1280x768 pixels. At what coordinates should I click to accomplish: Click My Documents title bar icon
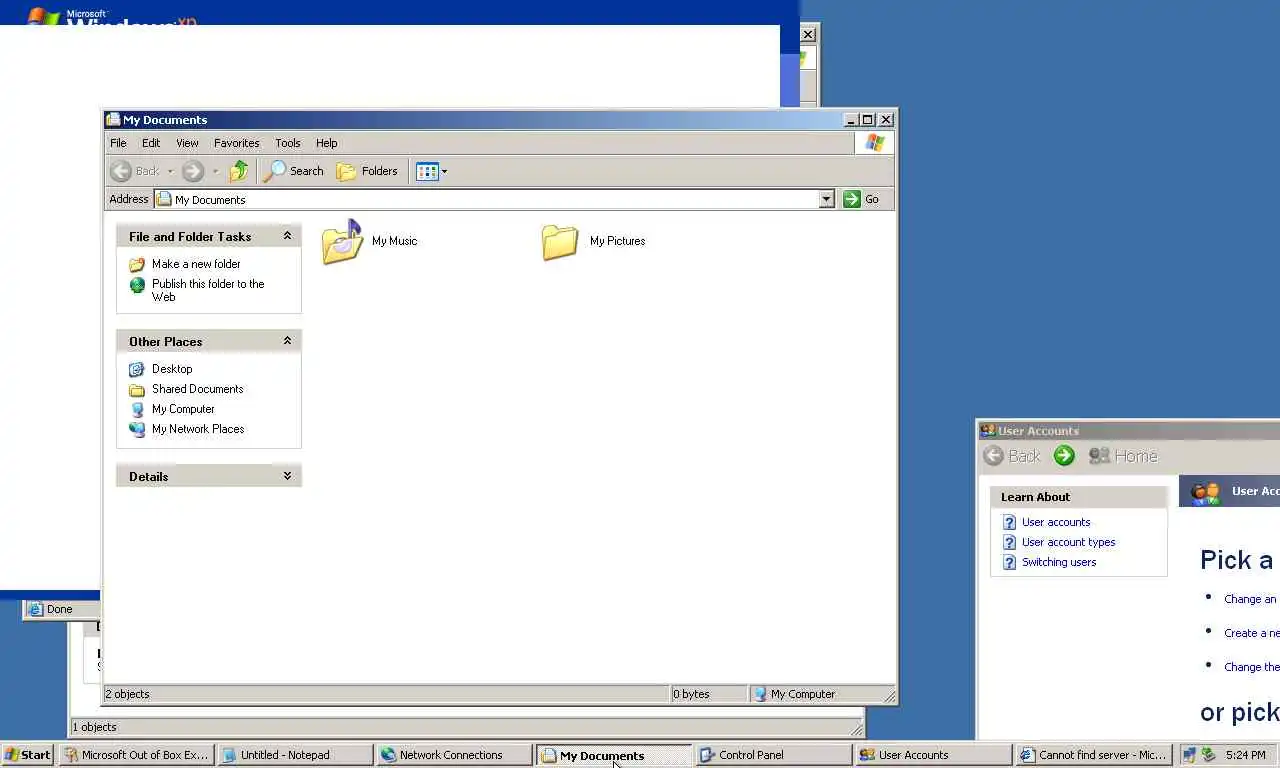click(x=113, y=119)
